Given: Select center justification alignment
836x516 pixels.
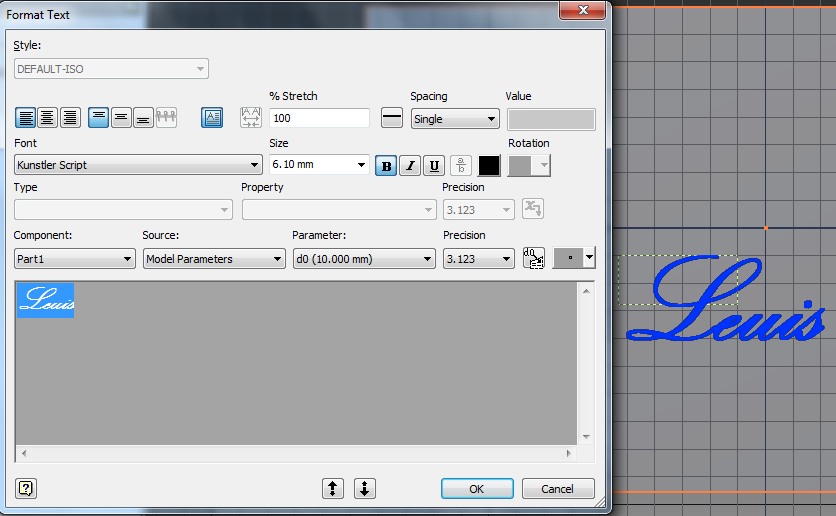Looking at the screenshot, I should tap(47, 117).
